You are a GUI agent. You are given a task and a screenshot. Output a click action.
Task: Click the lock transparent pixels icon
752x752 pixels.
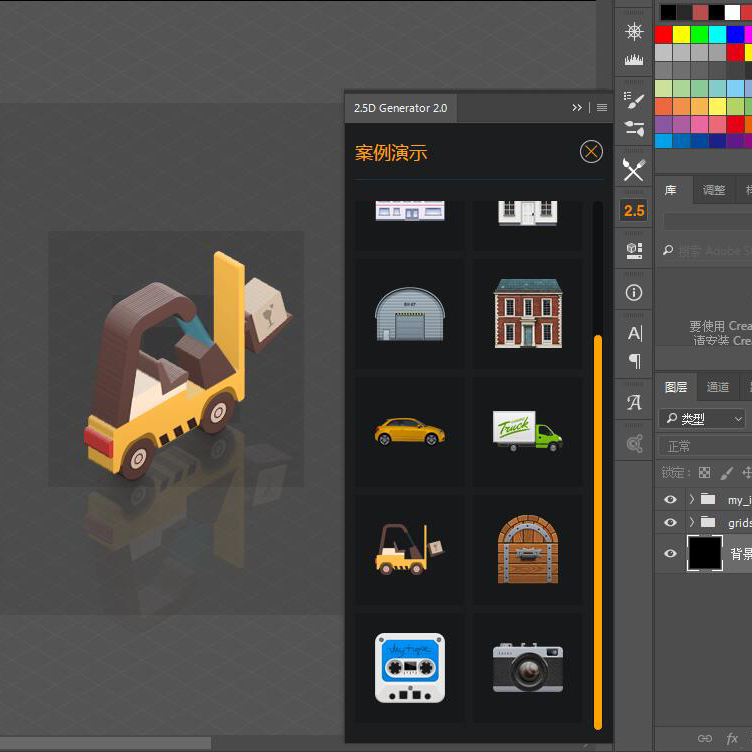[705, 473]
